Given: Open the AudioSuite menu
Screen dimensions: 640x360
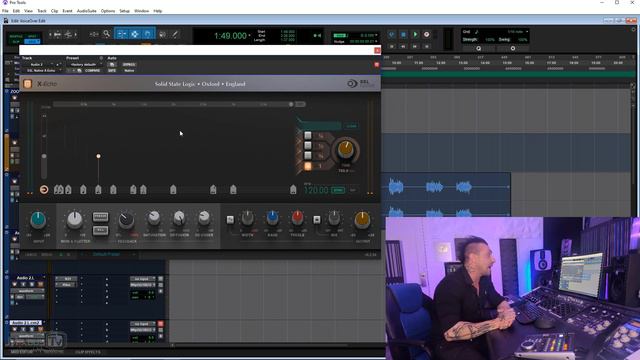Looking at the screenshot, I should pos(87,11).
